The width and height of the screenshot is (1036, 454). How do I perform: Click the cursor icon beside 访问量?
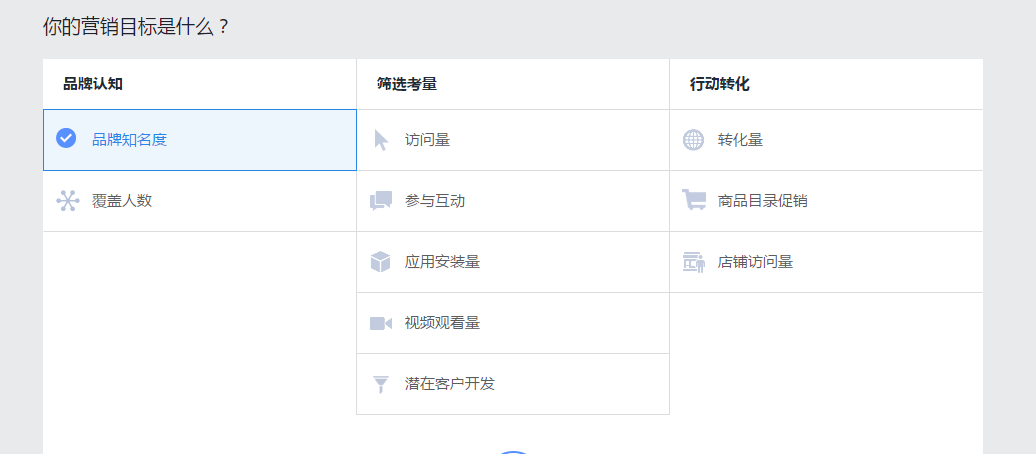381,140
